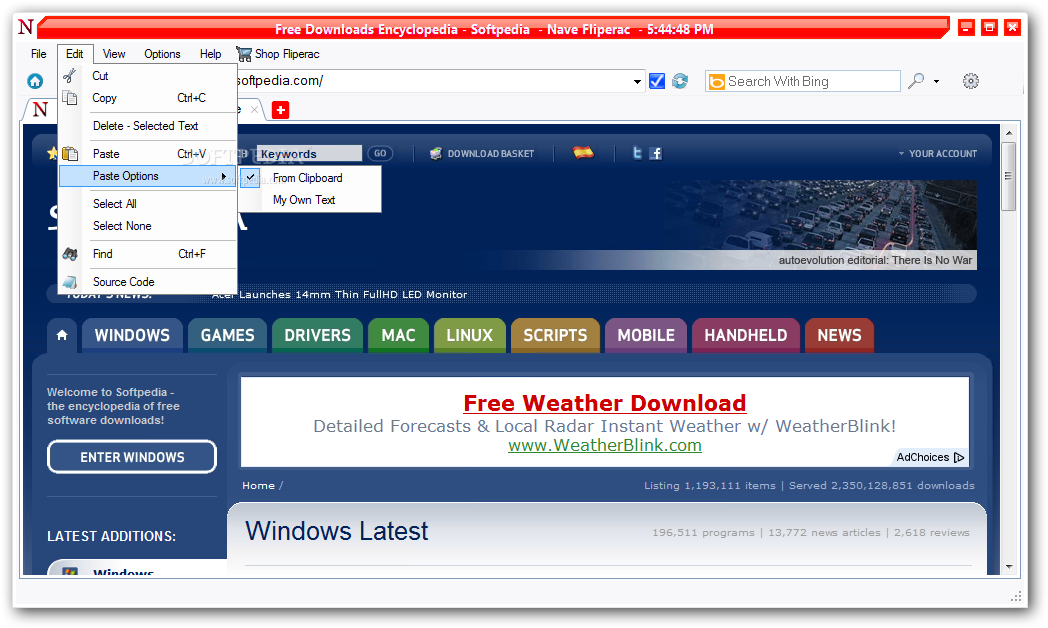Open the NEWS category tab
This screenshot has height=628, width=1048.
pyautogui.click(x=839, y=335)
